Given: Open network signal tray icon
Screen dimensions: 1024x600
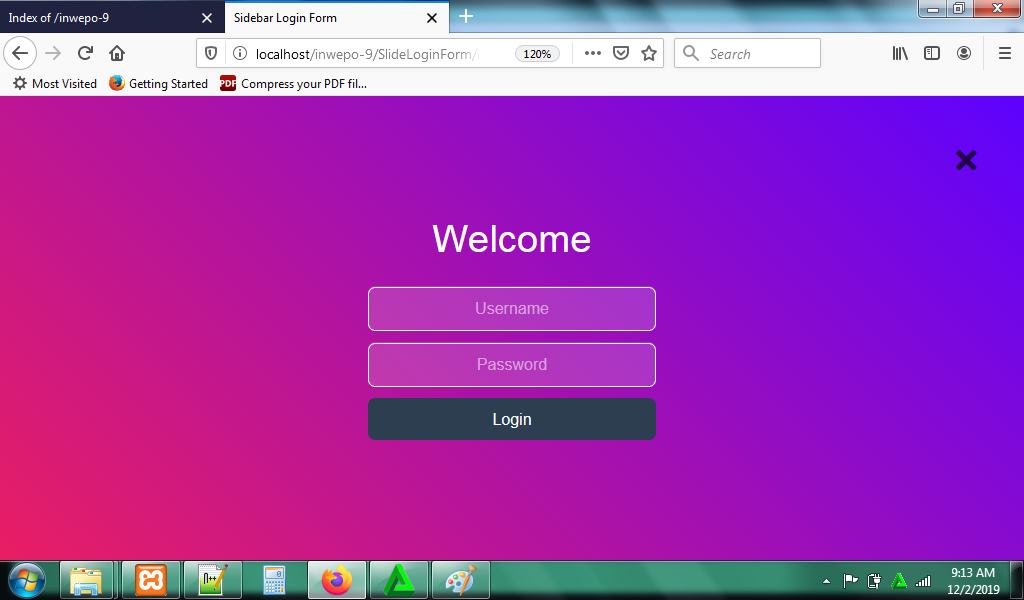Looking at the screenshot, I should 923,580.
